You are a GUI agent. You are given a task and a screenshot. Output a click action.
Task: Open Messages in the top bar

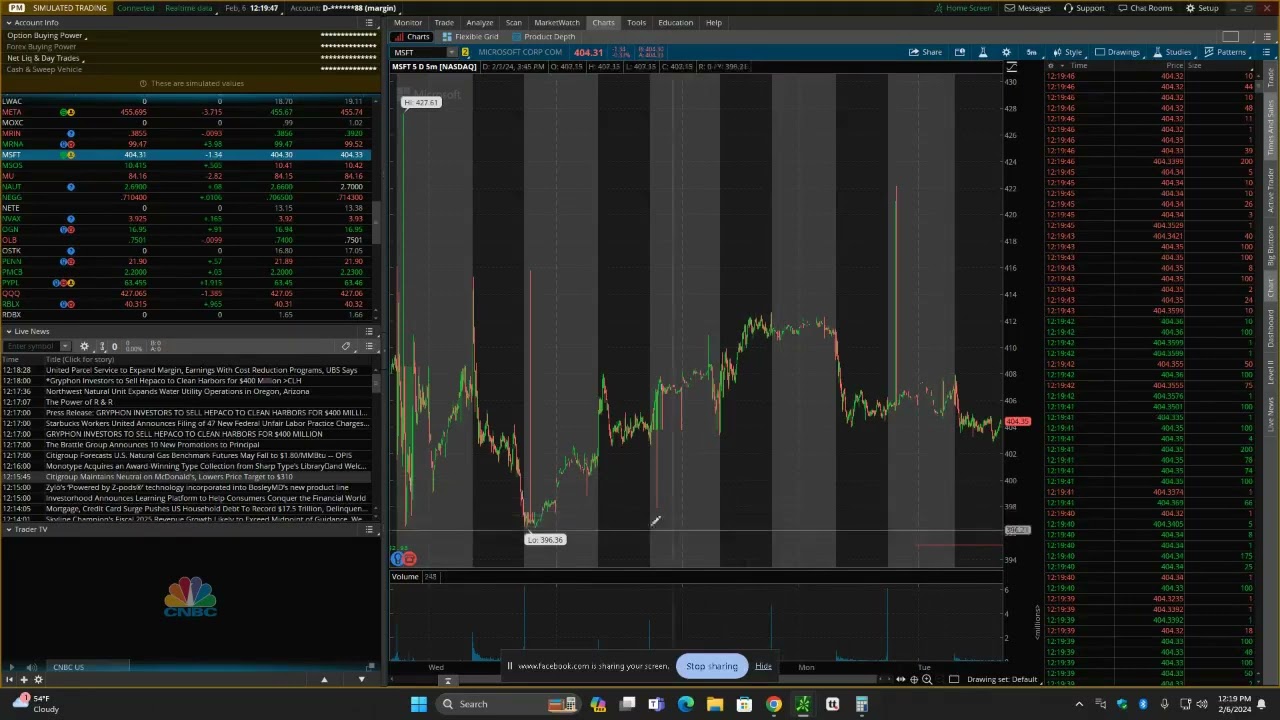(1028, 8)
